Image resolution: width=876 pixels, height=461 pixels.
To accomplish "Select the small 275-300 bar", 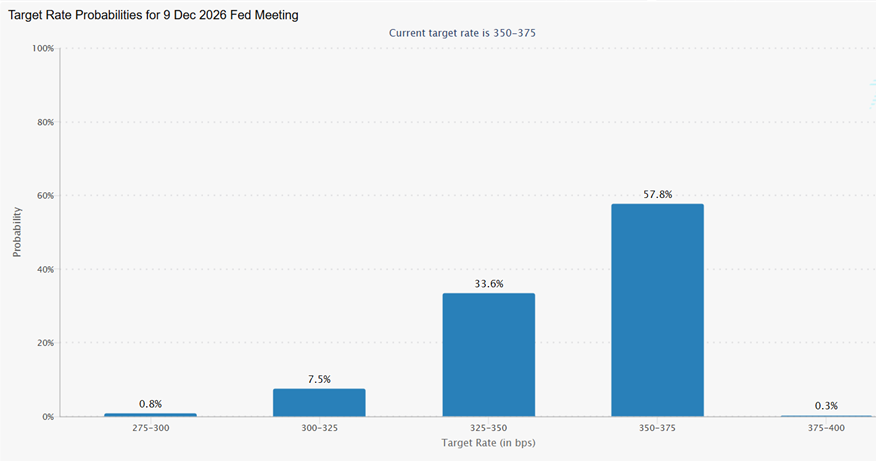I will click(150, 414).
